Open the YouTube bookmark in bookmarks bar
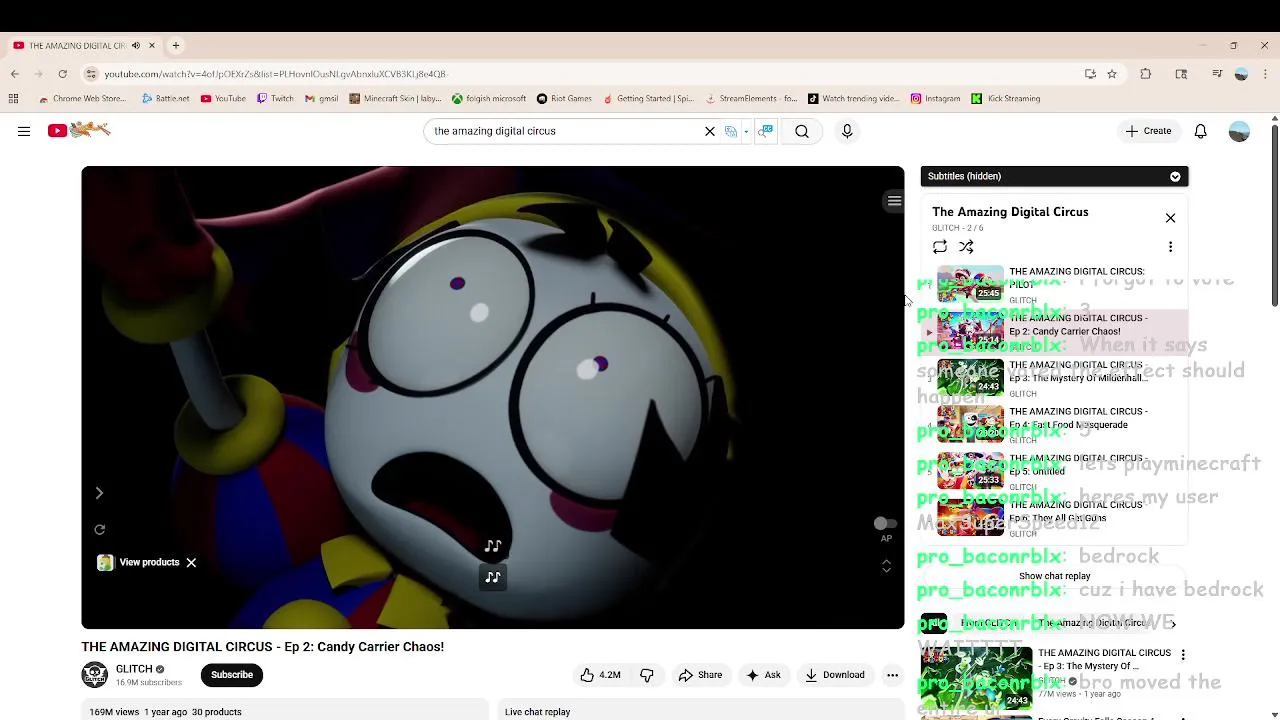 point(223,98)
